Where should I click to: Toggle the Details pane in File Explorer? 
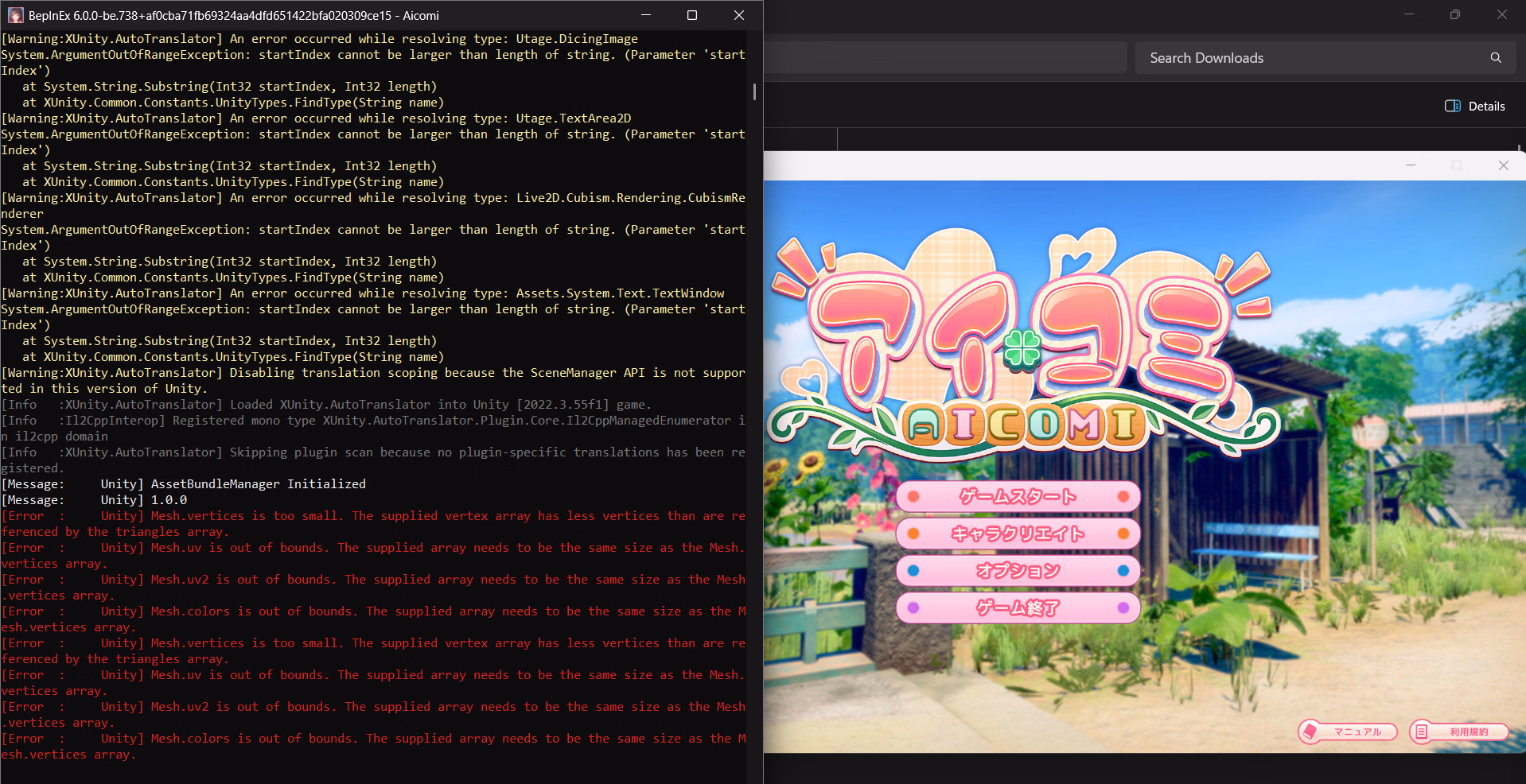pos(1474,106)
